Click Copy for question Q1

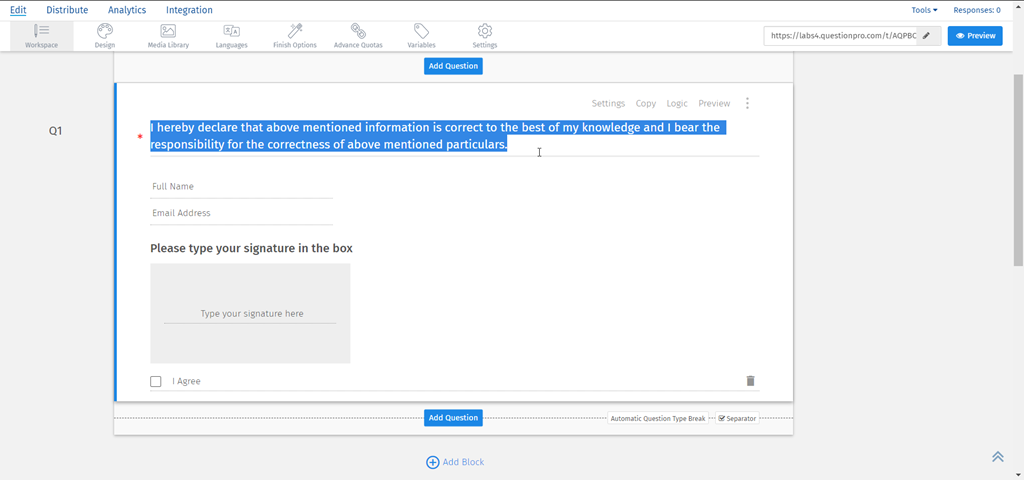point(646,103)
